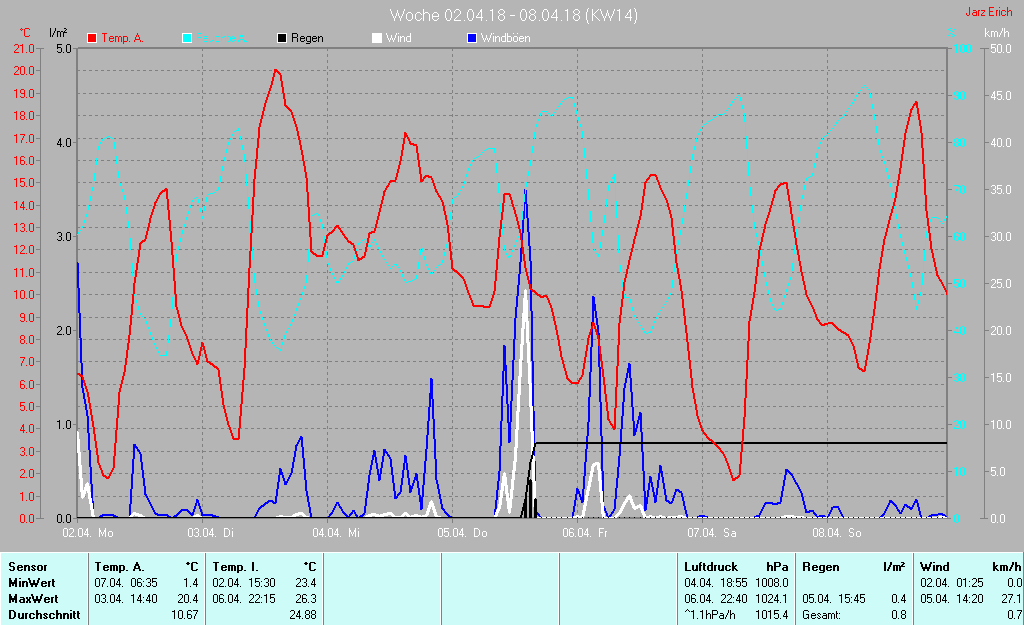Click the km/h right axis unit label
Image resolution: width=1024 pixels, height=625 pixels.
tap(996, 33)
